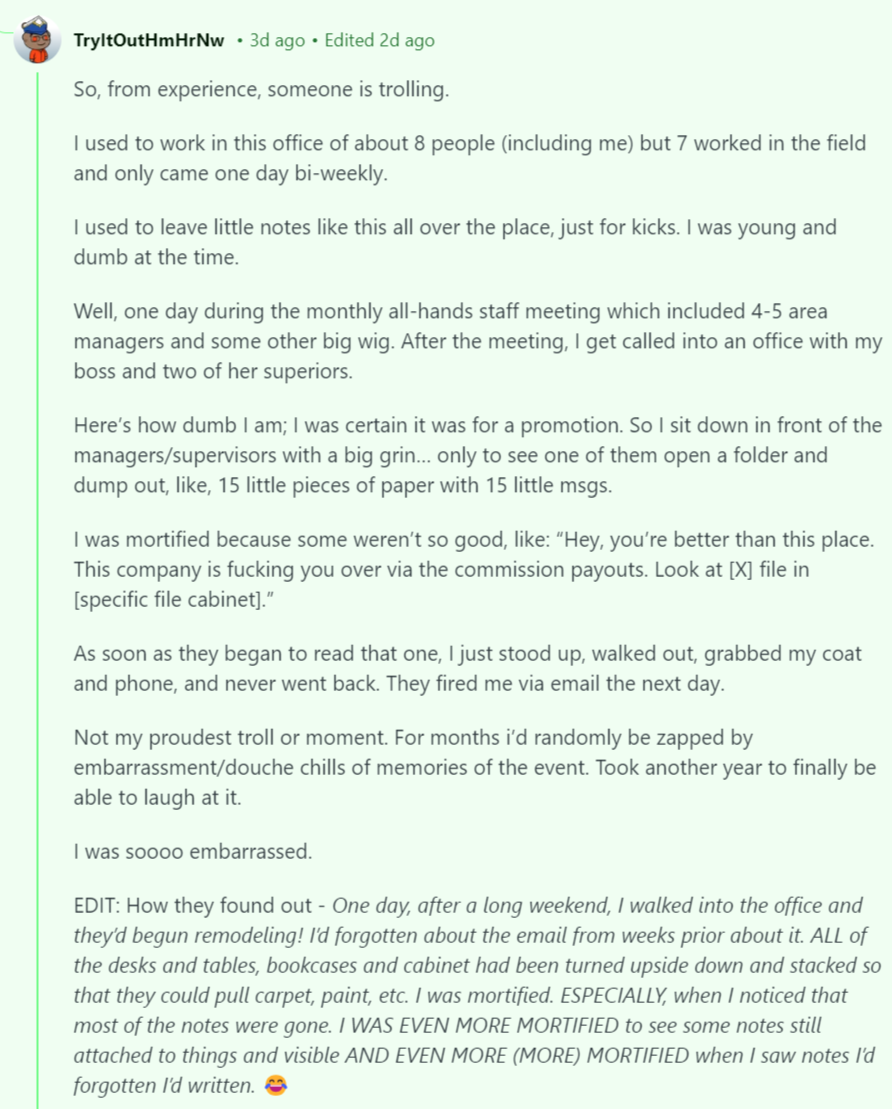This screenshot has width=892, height=1109.
Task: Click the paragraph beginning 'Here's how dumb I am'
Action: pos(477,455)
